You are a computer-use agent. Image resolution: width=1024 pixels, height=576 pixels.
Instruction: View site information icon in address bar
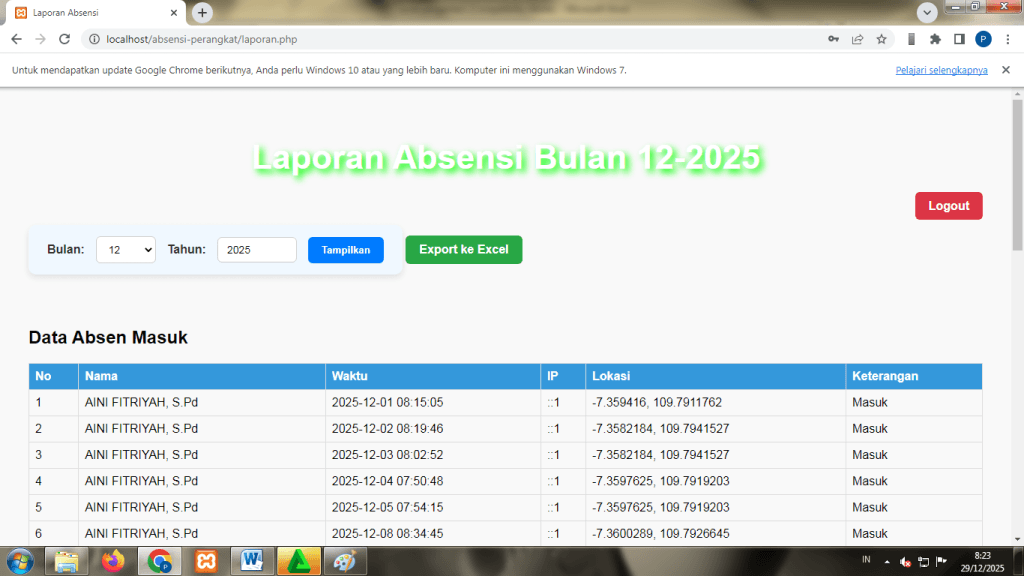point(94,39)
